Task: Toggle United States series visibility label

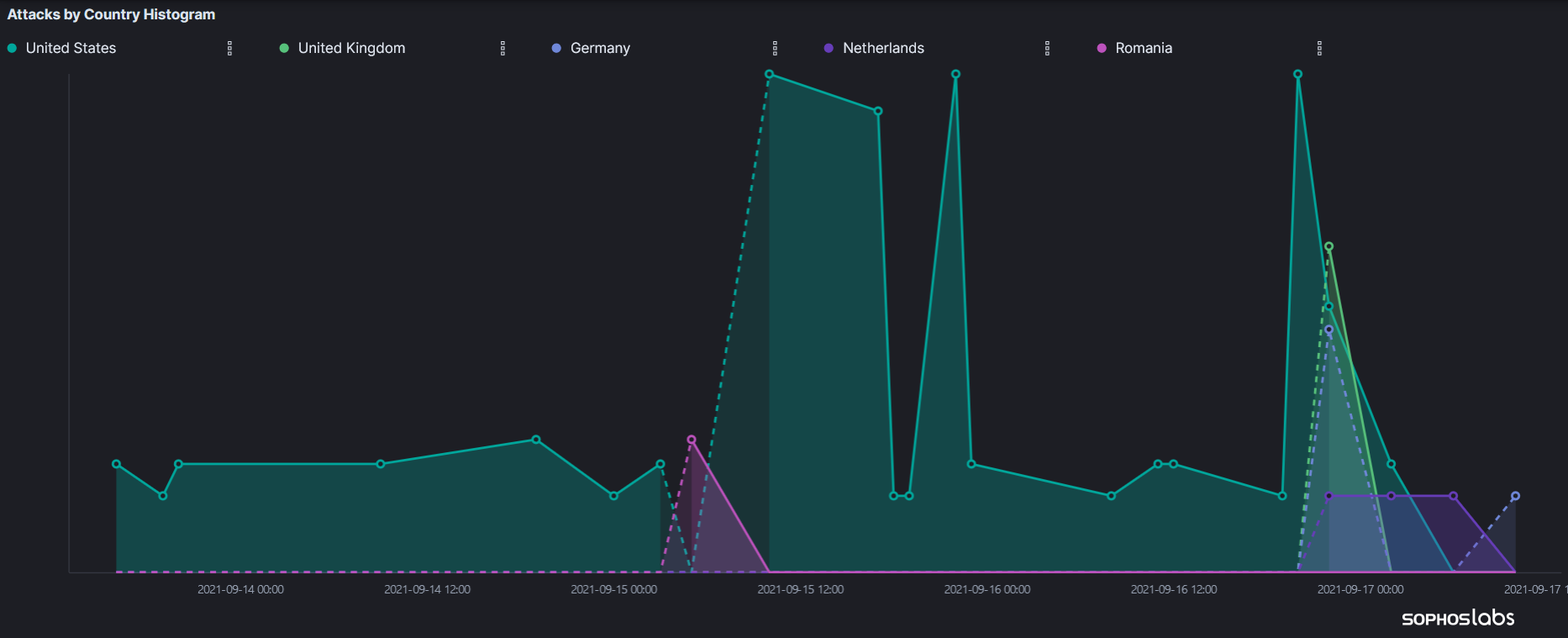Action: click(71, 48)
